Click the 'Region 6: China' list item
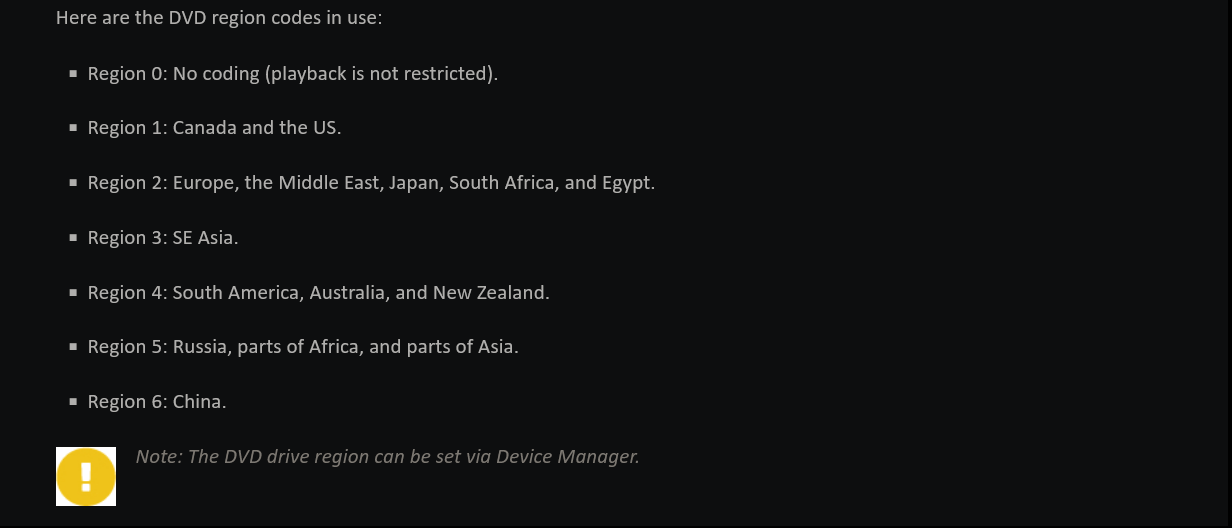Screen dimensions: 1232x528 (x=157, y=402)
